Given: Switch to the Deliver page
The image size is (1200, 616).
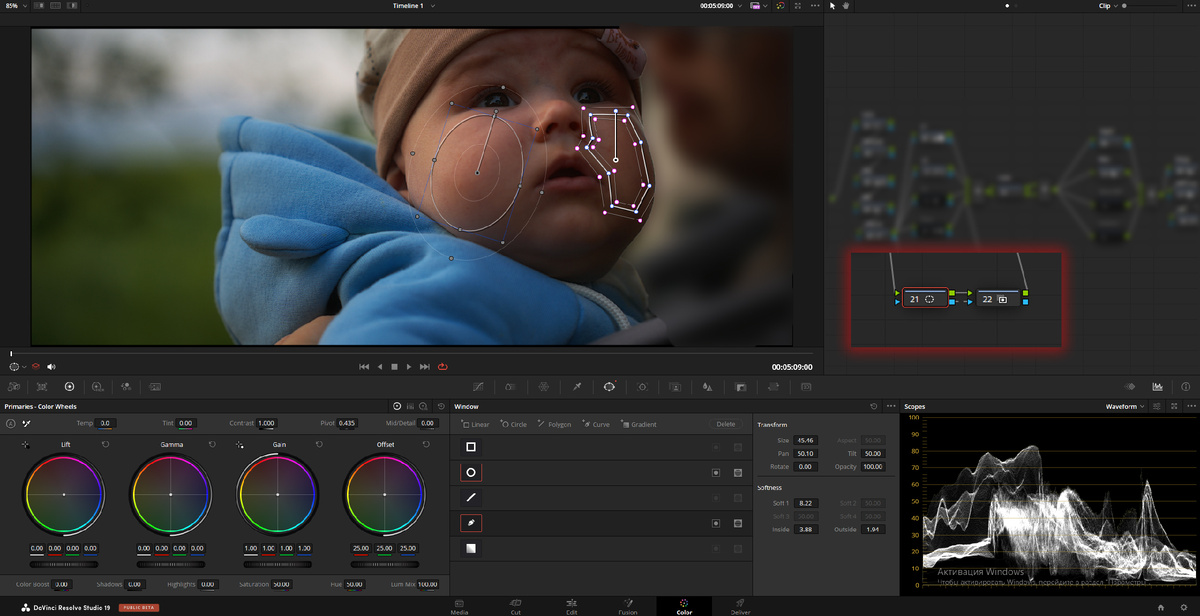Looking at the screenshot, I should tap(740, 607).
